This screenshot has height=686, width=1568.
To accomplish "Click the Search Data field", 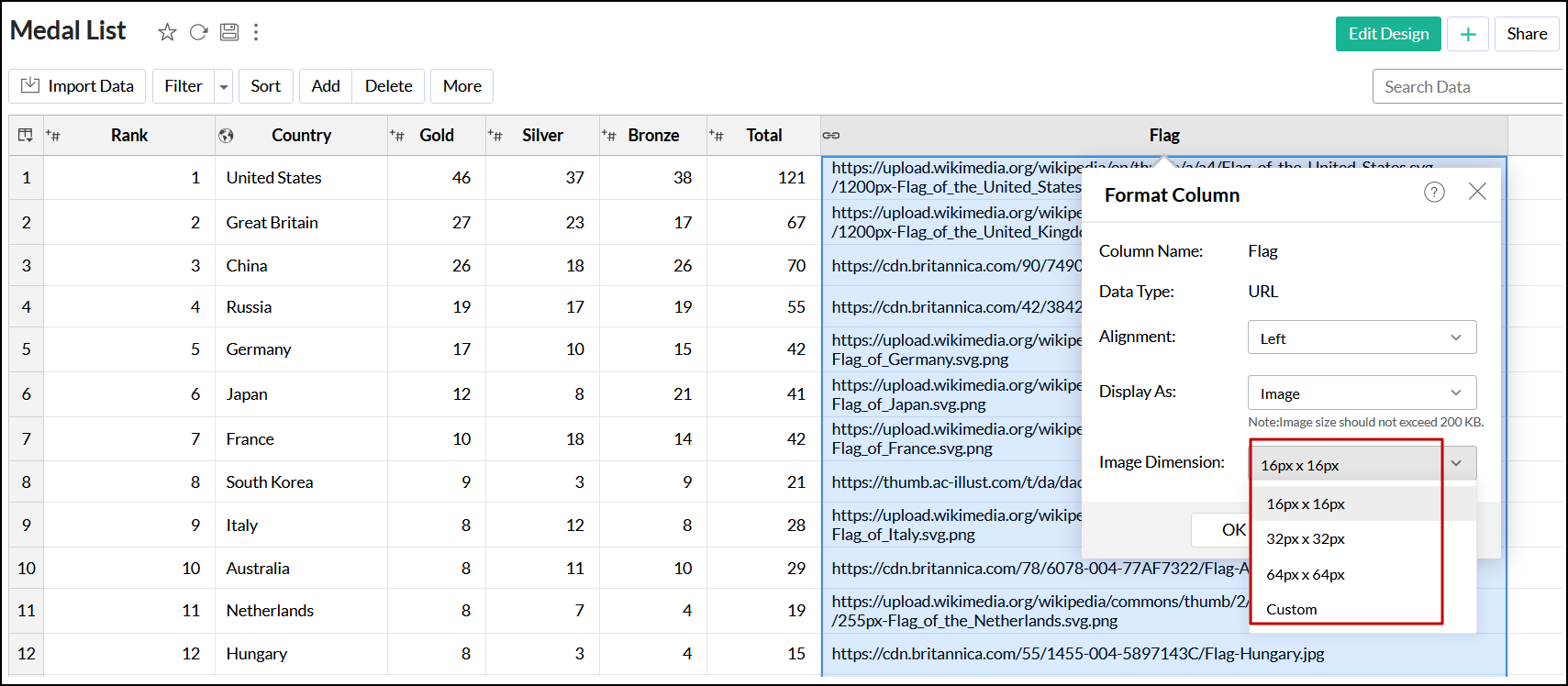I will 1466,87.
